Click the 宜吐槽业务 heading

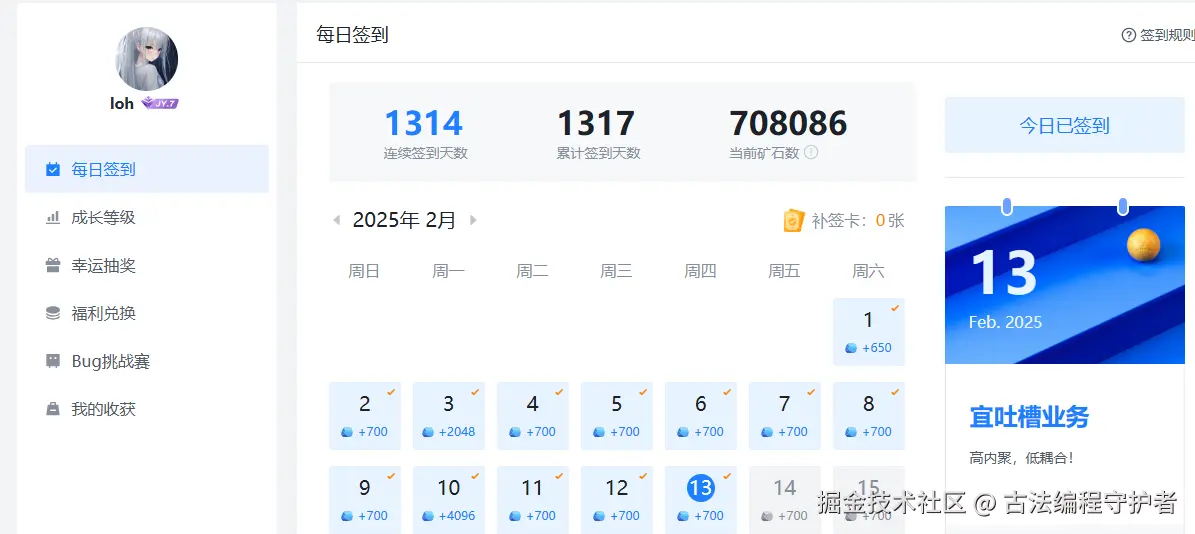coord(1029,417)
